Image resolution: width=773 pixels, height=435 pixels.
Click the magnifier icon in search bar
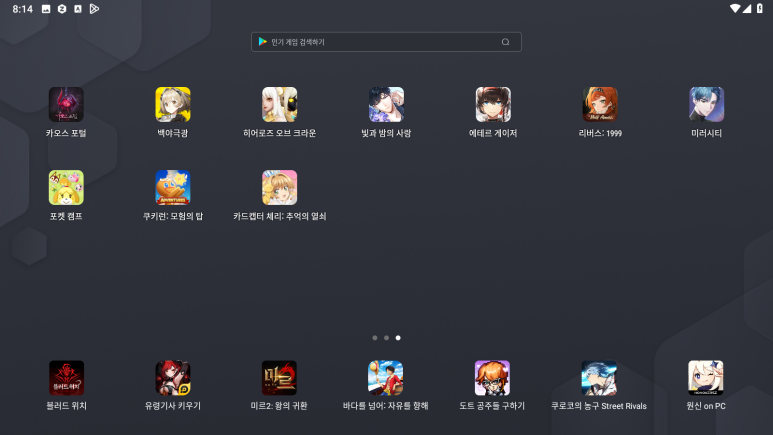tap(505, 42)
